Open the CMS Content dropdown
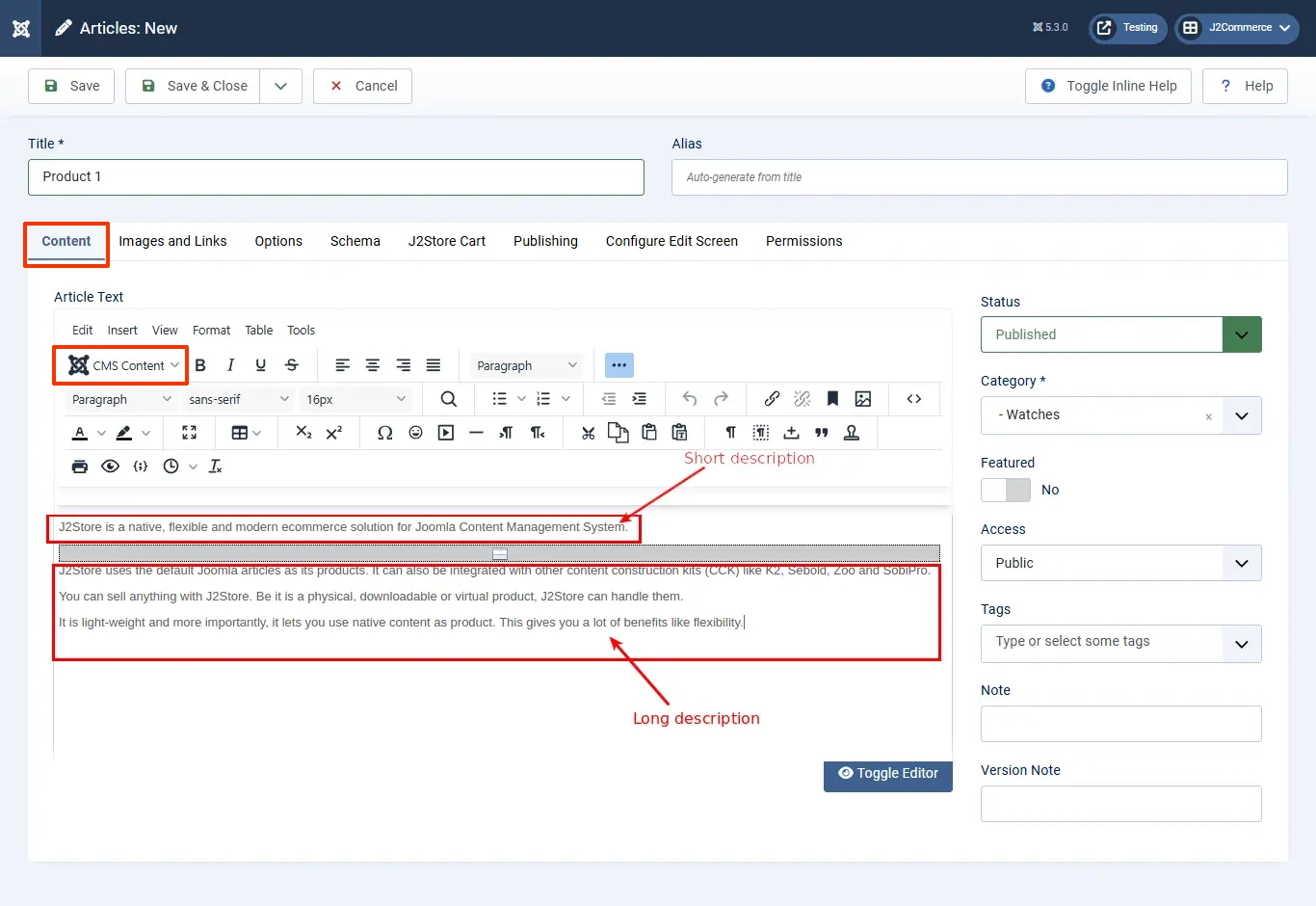 point(123,365)
